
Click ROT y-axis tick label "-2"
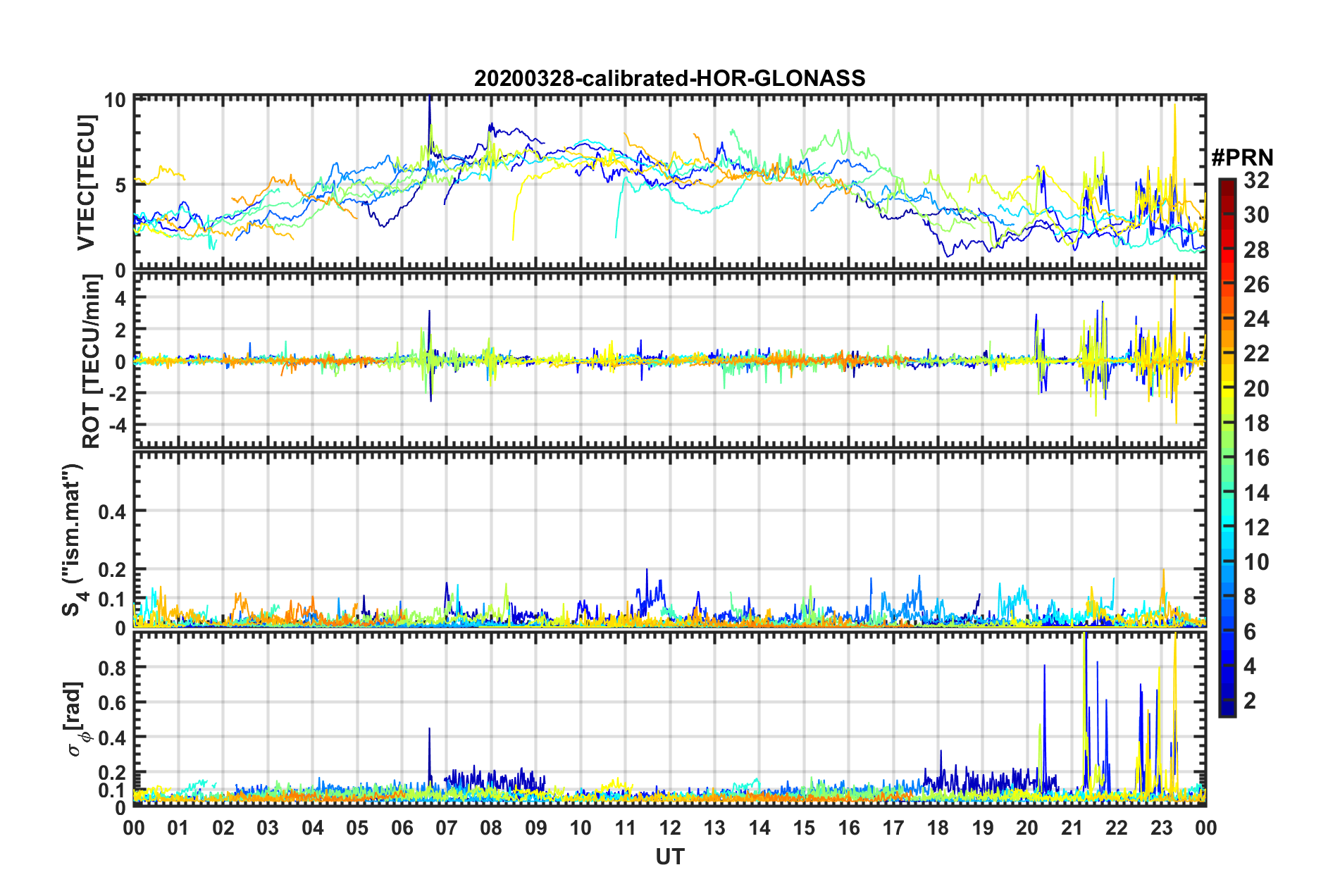point(118,394)
